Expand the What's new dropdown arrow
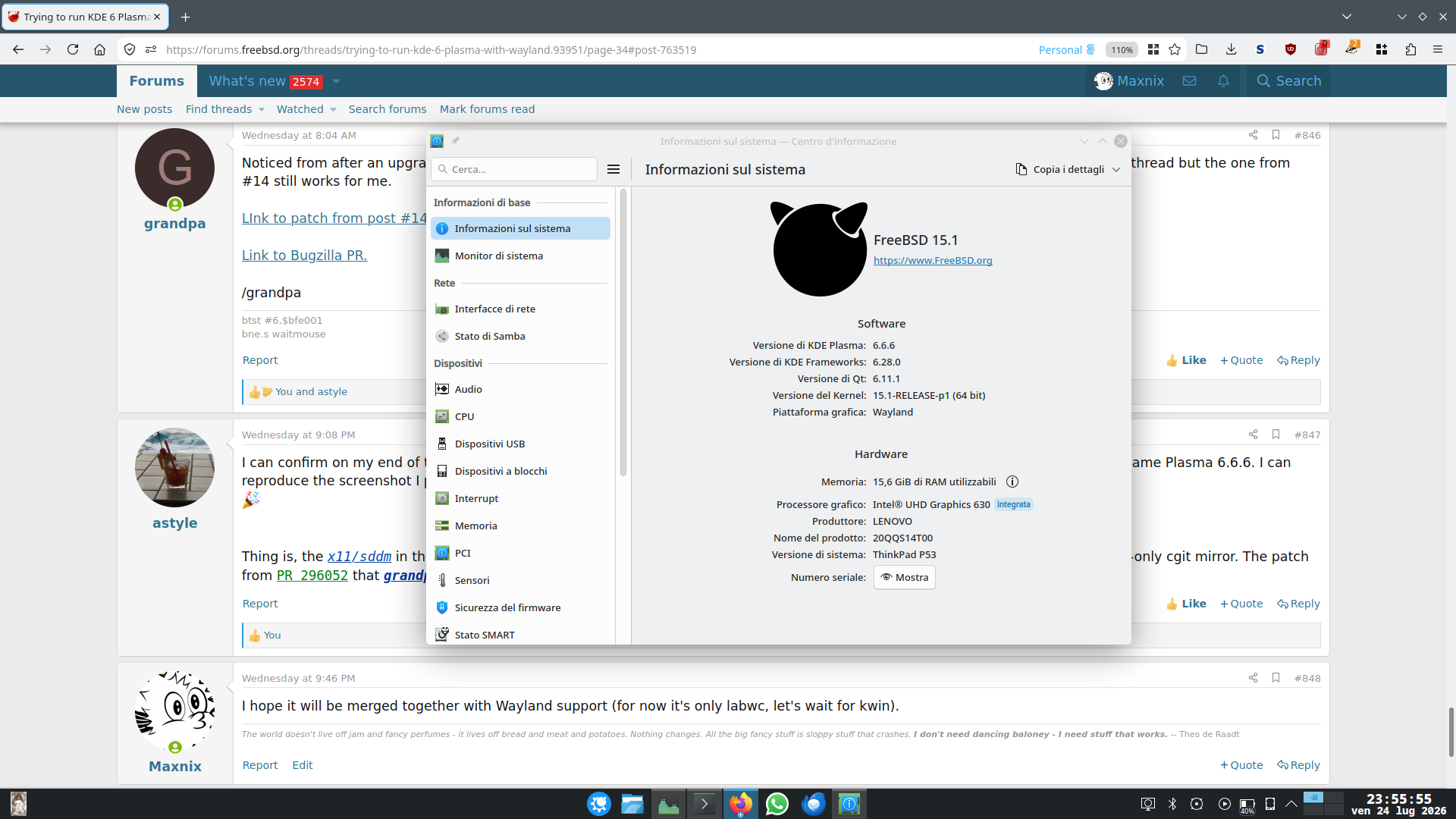 point(336,81)
